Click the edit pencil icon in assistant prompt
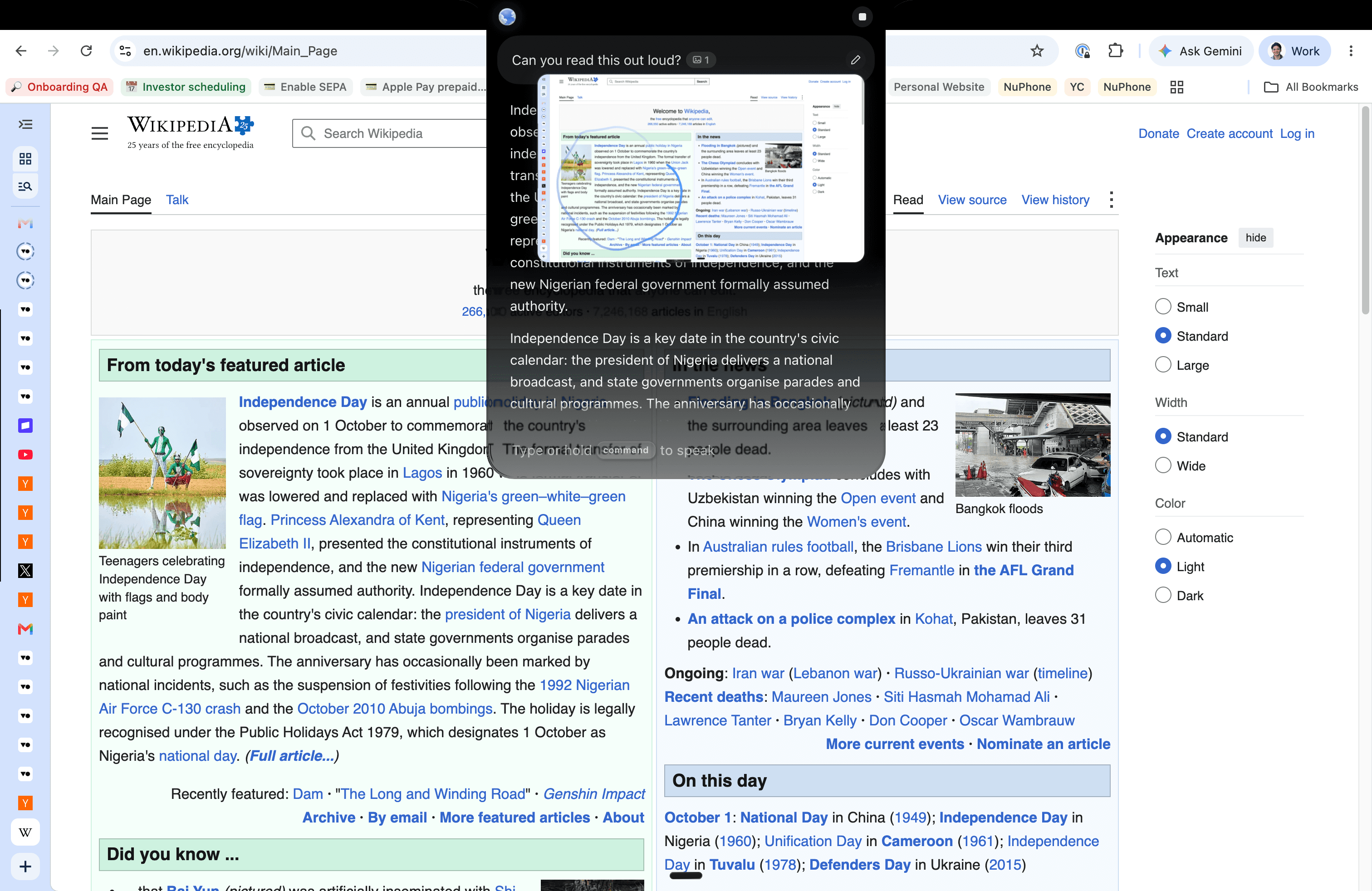Viewport: 1372px width, 891px height. click(856, 60)
